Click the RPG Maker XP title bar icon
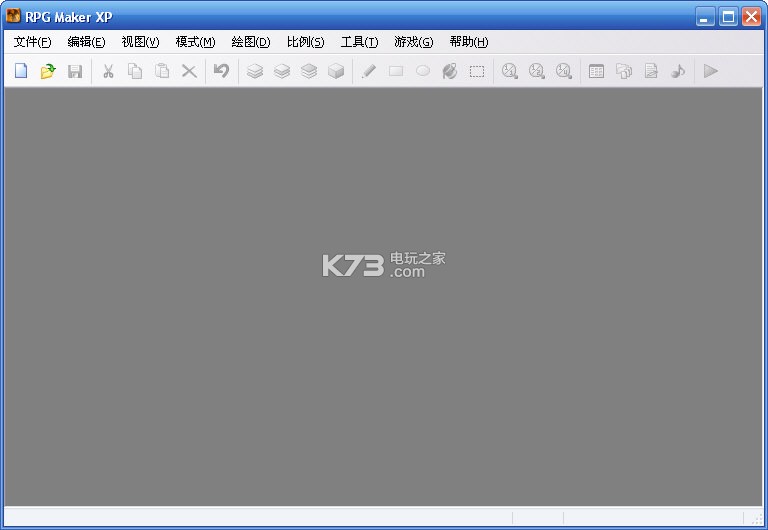 [13, 16]
